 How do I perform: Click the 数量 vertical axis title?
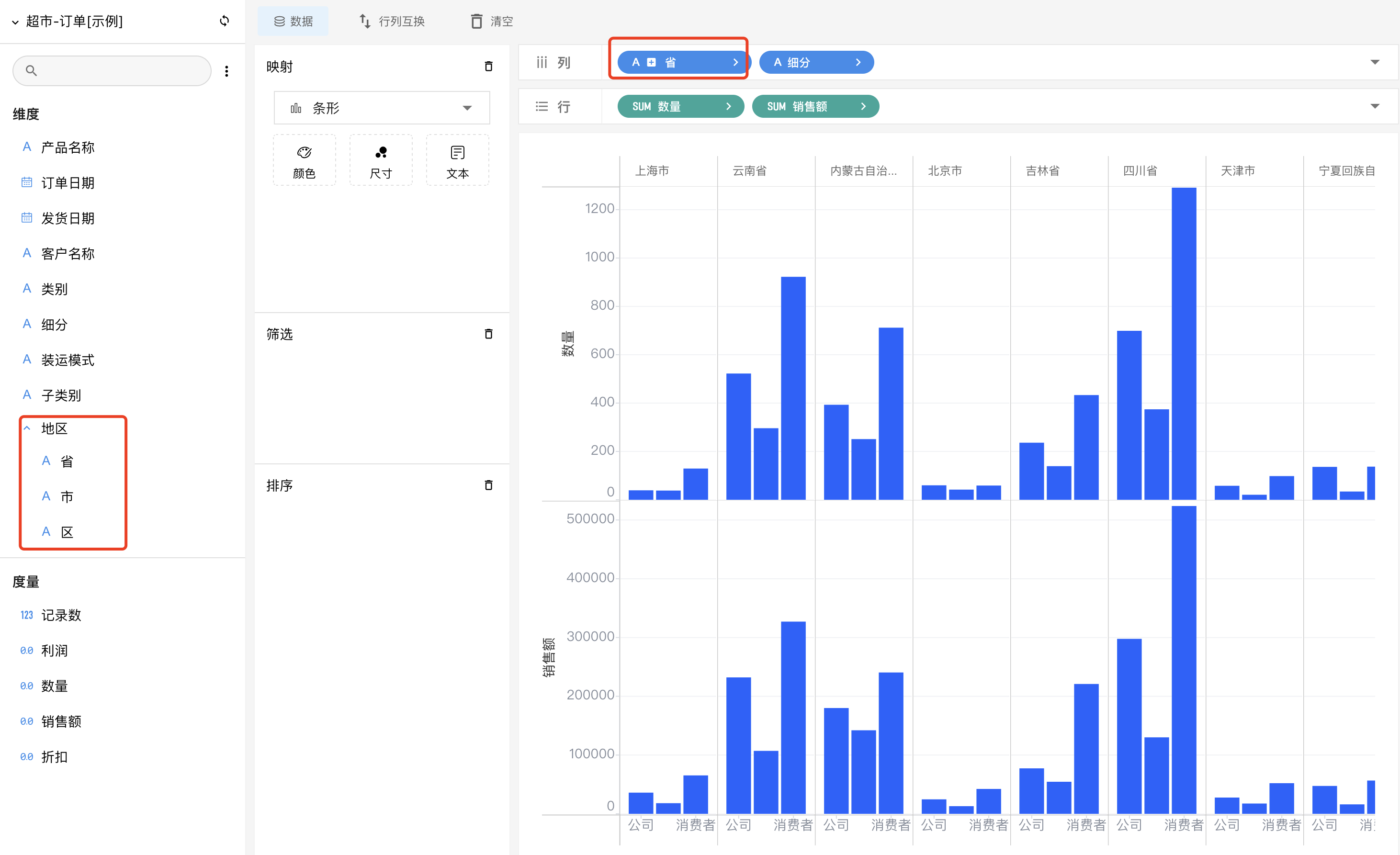[568, 344]
